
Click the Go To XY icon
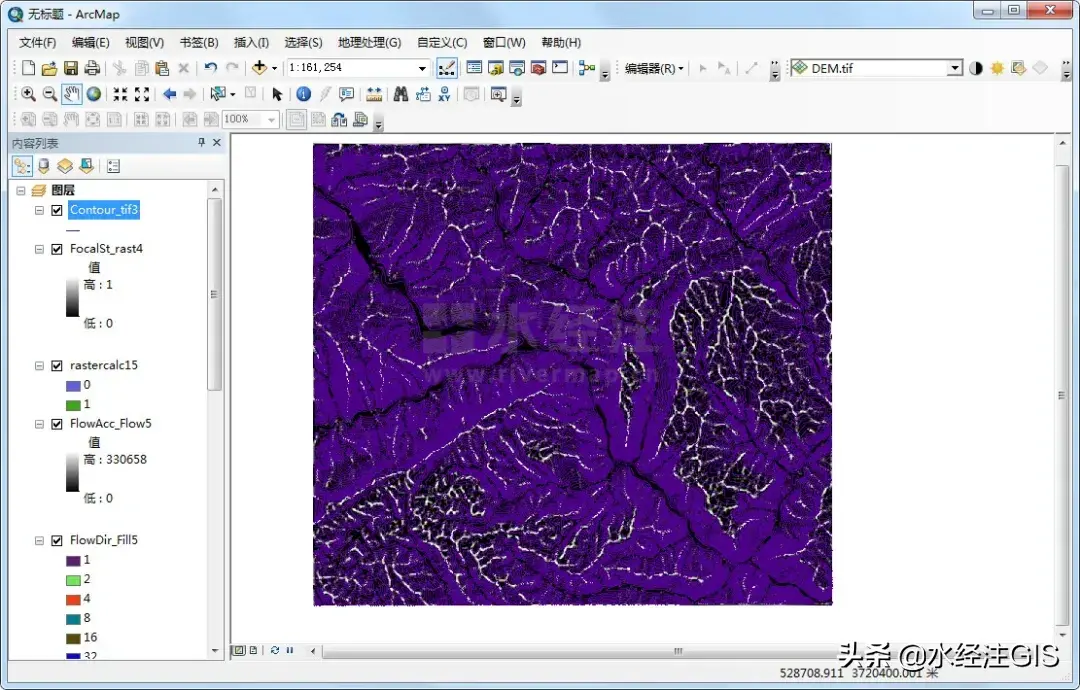[444, 94]
